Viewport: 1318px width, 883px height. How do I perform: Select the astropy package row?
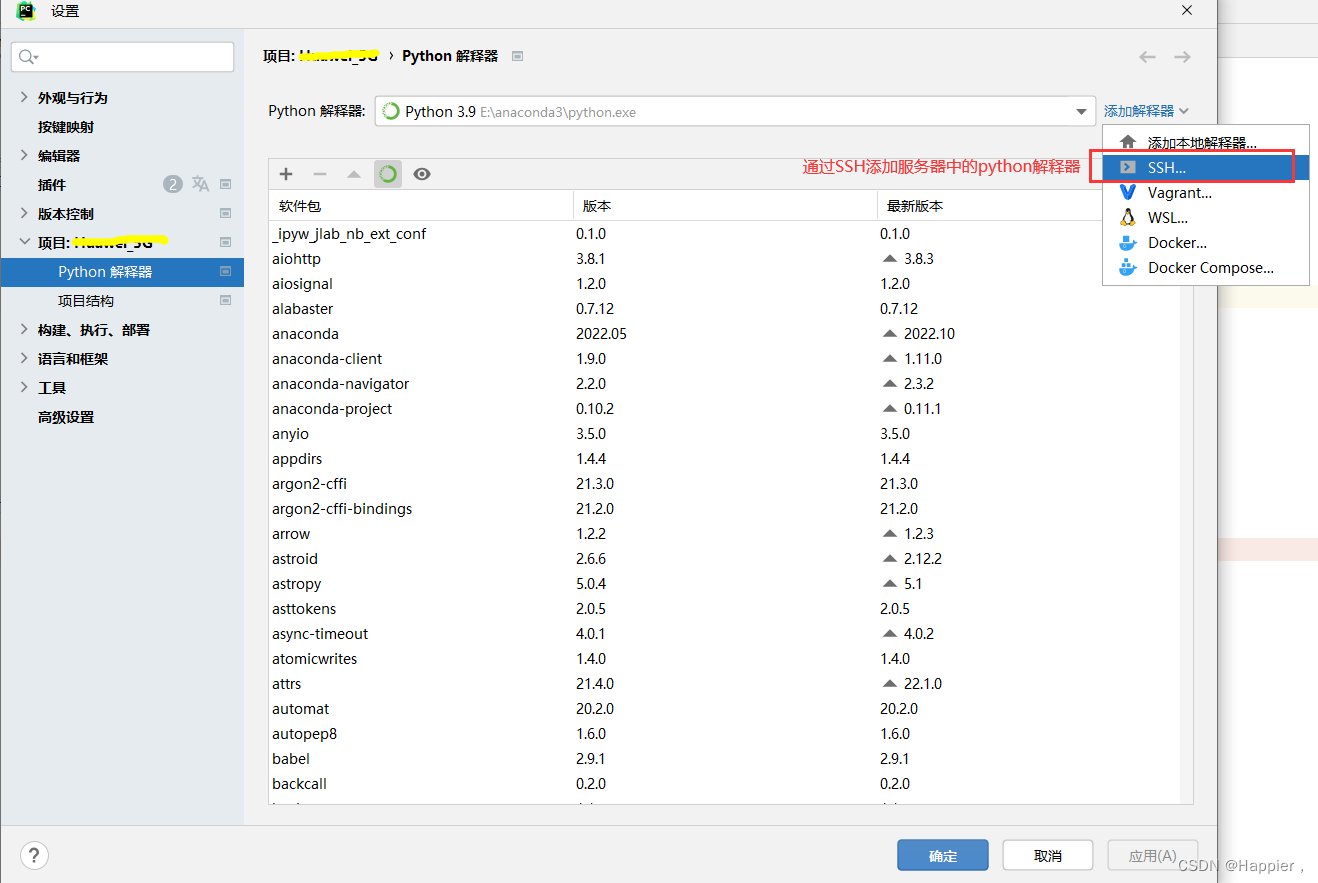point(724,584)
